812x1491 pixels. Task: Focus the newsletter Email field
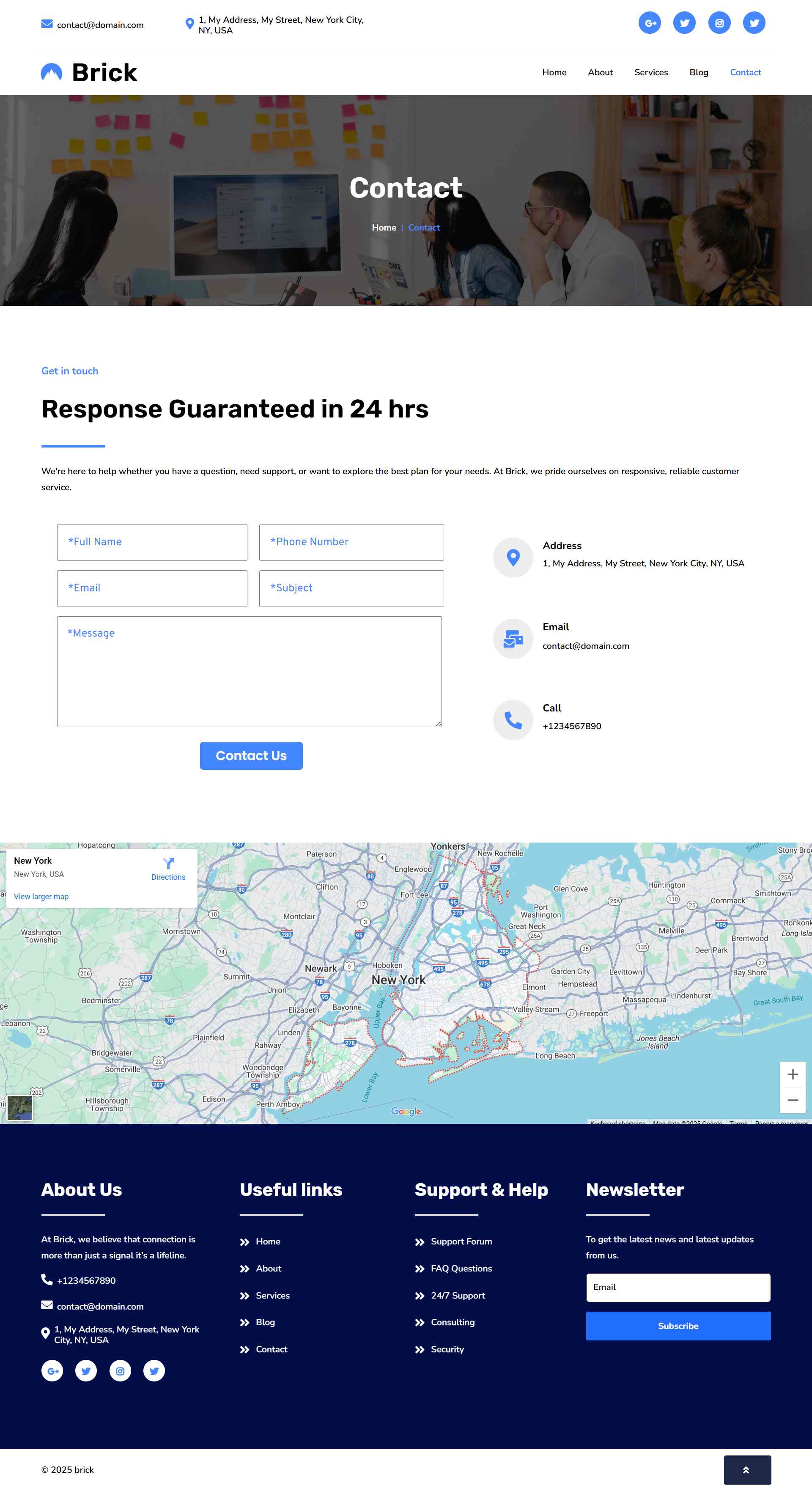point(678,1288)
